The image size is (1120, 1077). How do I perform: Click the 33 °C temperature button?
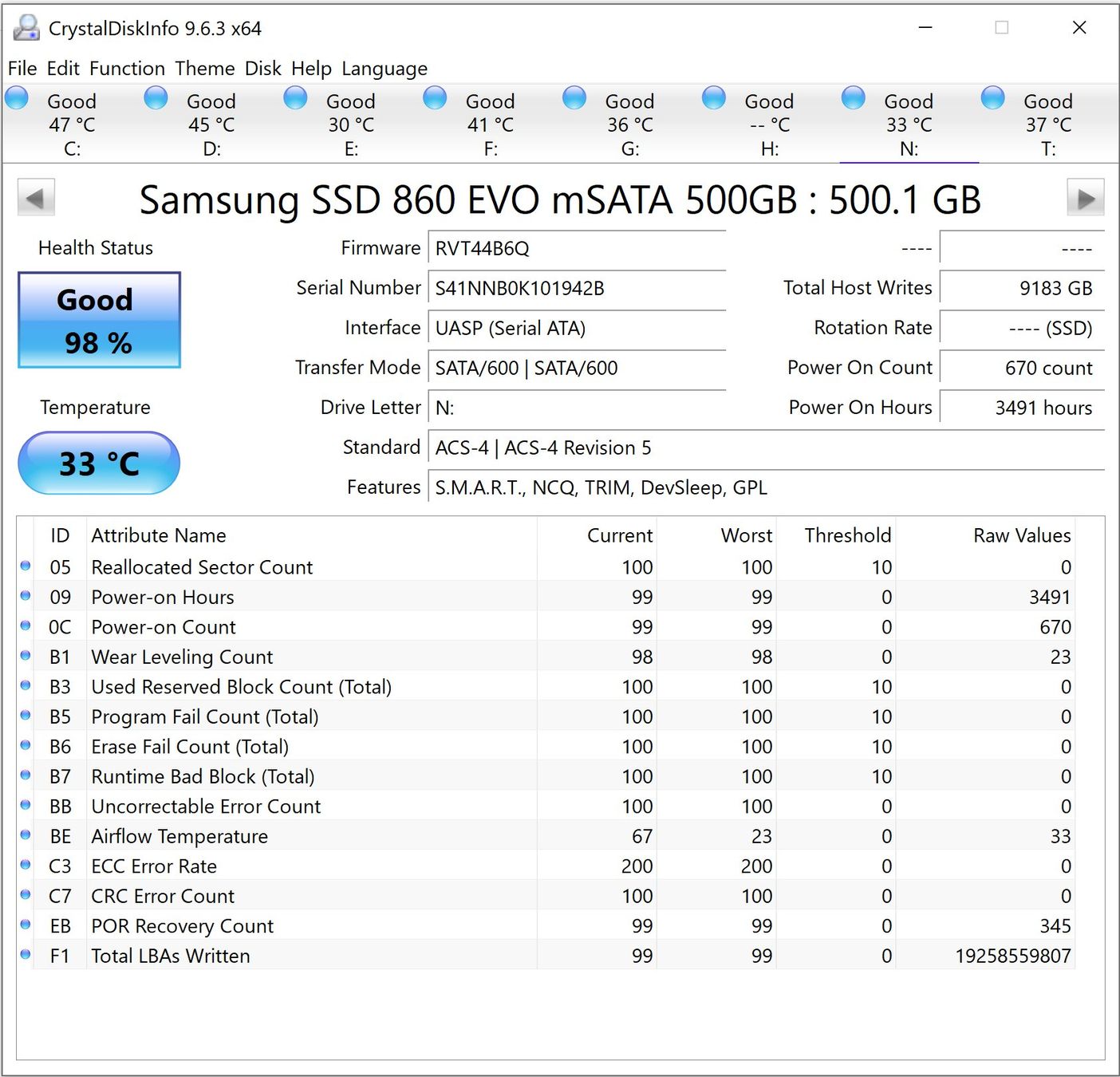coord(99,463)
